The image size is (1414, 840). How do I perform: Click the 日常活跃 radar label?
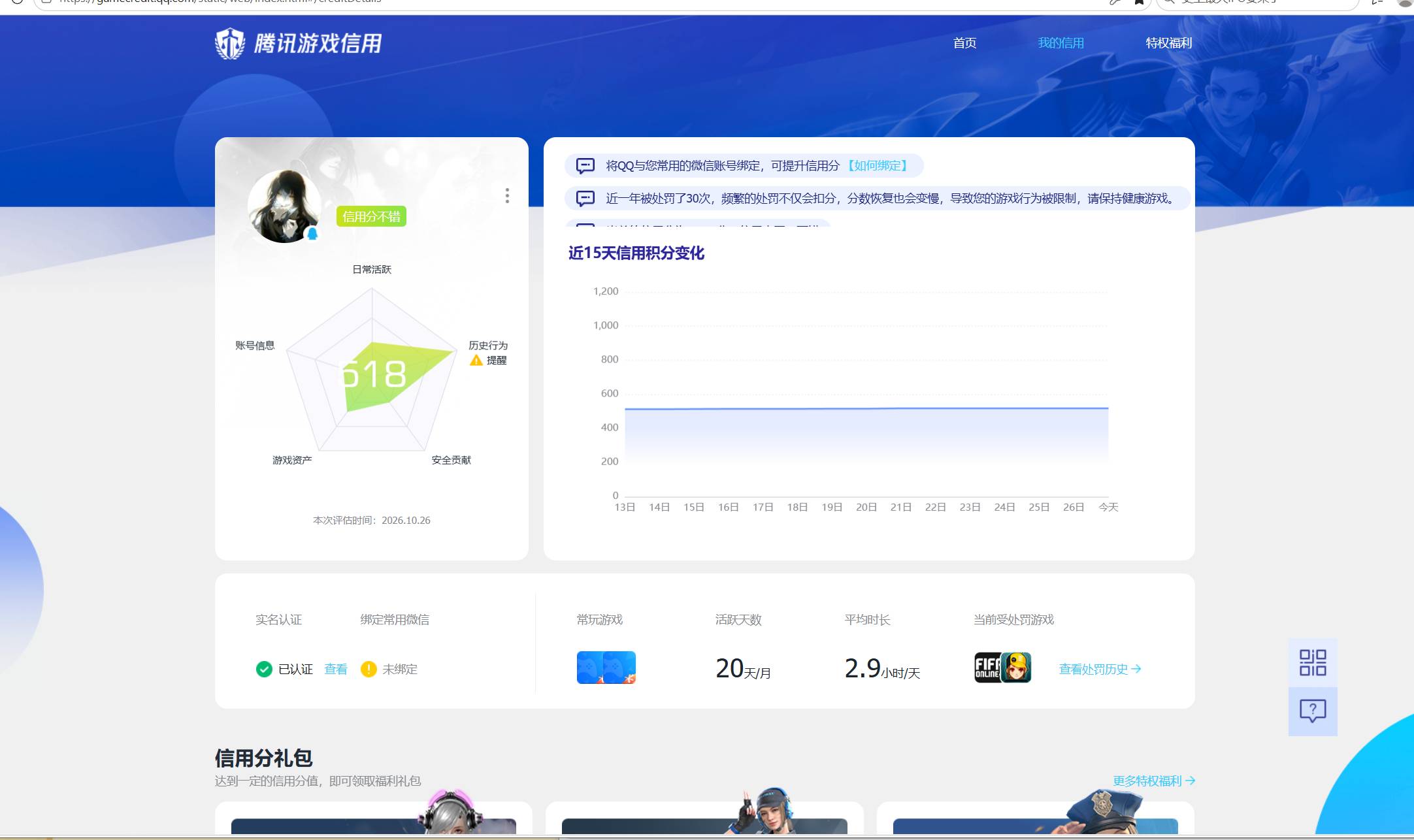(x=372, y=269)
